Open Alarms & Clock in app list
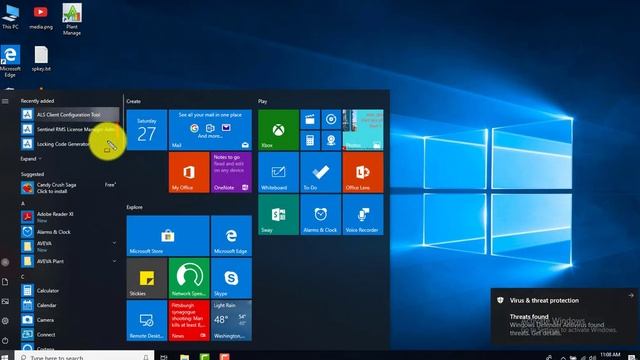640x360 pixels. coord(70,232)
